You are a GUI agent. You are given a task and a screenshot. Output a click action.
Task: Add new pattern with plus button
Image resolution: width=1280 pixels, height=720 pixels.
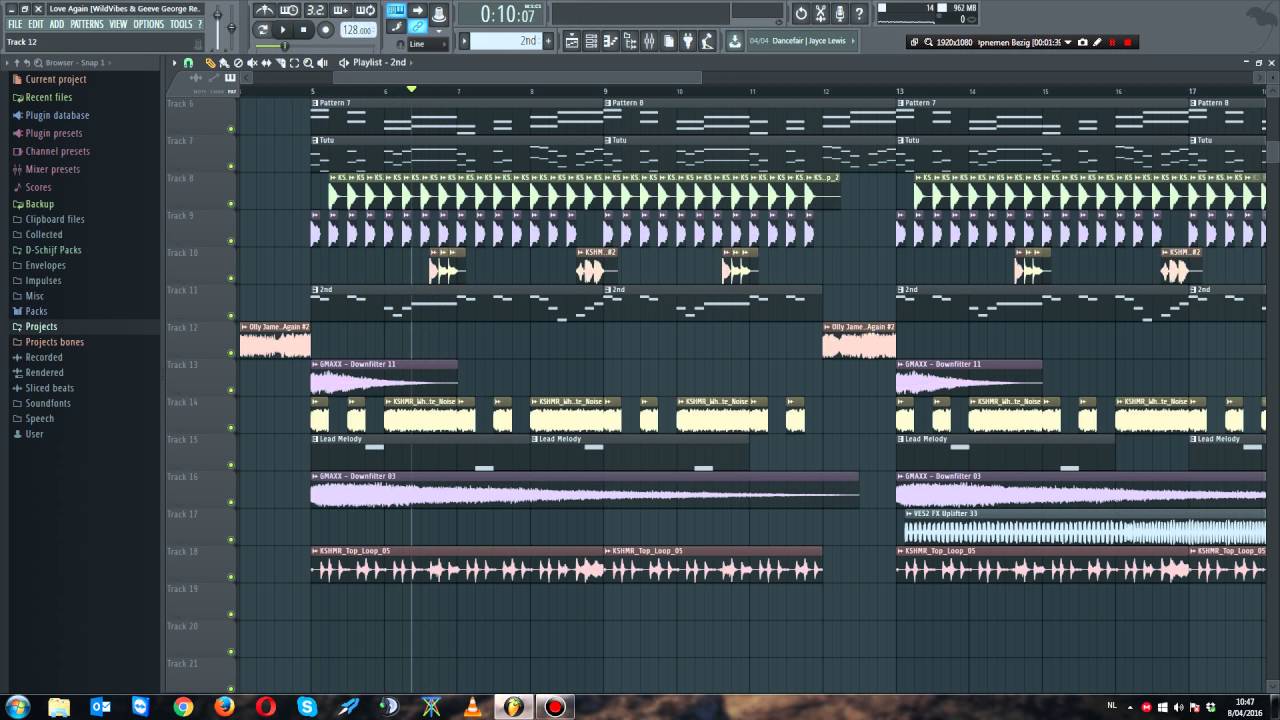(x=548, y=41)
